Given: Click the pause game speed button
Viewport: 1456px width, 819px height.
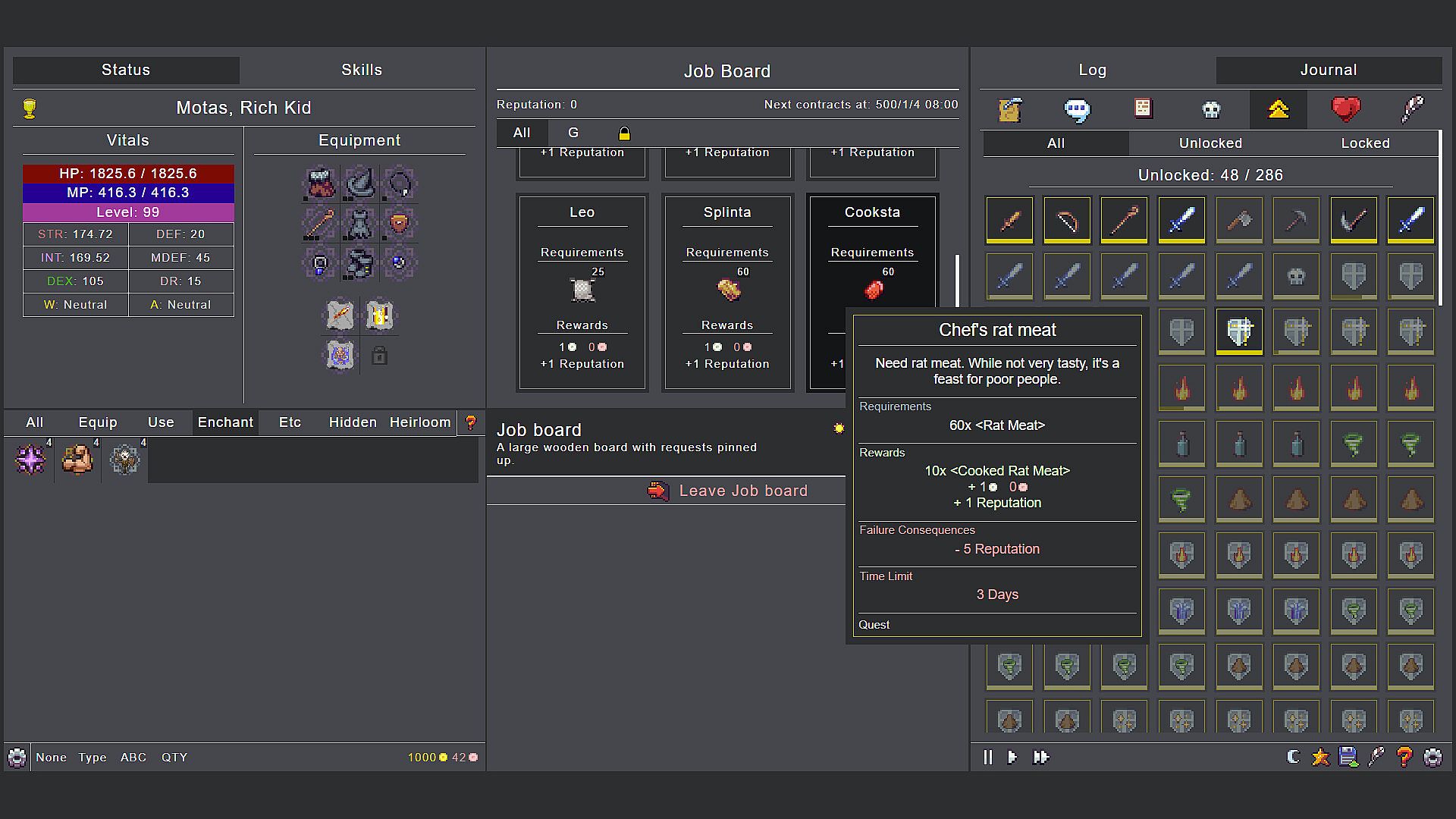Looking at the screenshot, I should [987, 757].
